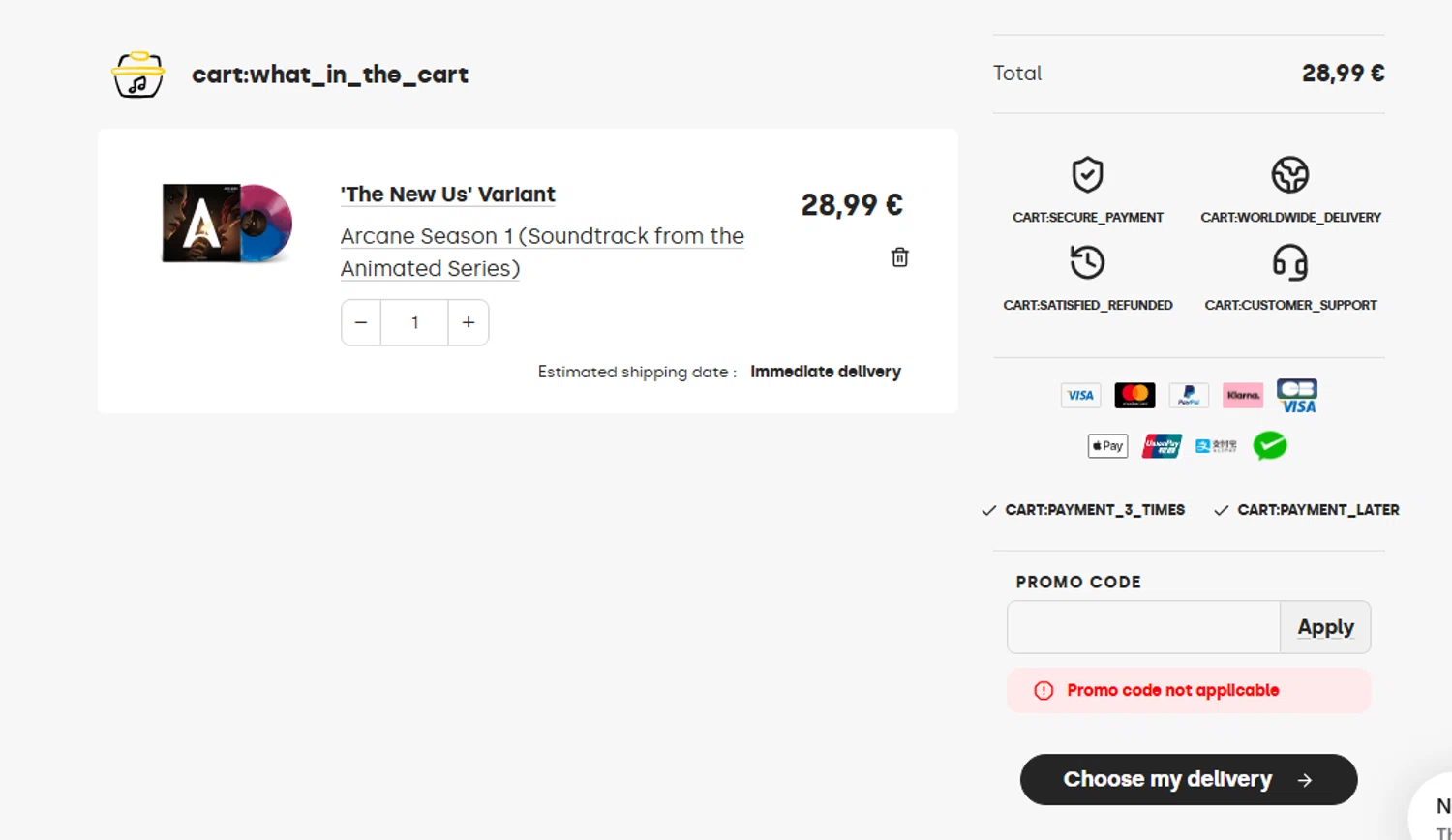
Task: Click the Choose my delivery button
Action: click(x=1188, y=780)
